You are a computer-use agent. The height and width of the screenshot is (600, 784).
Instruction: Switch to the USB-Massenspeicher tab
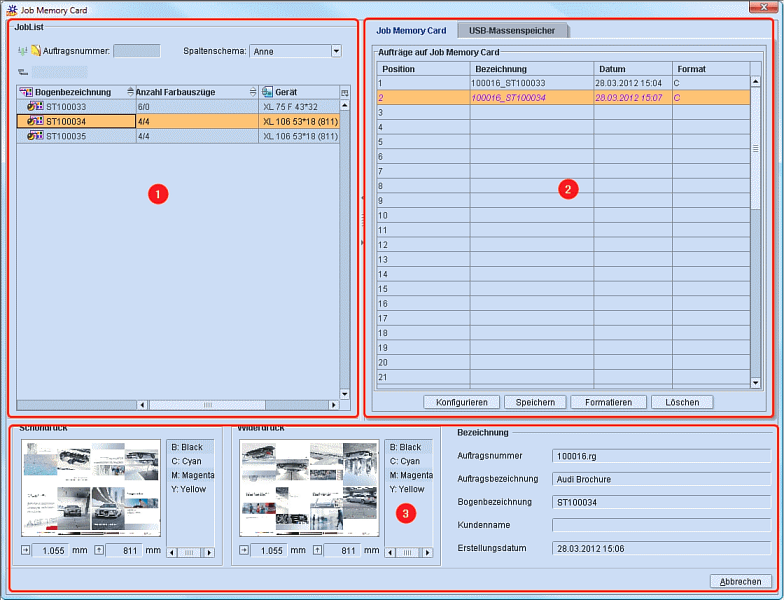point(512,31)
